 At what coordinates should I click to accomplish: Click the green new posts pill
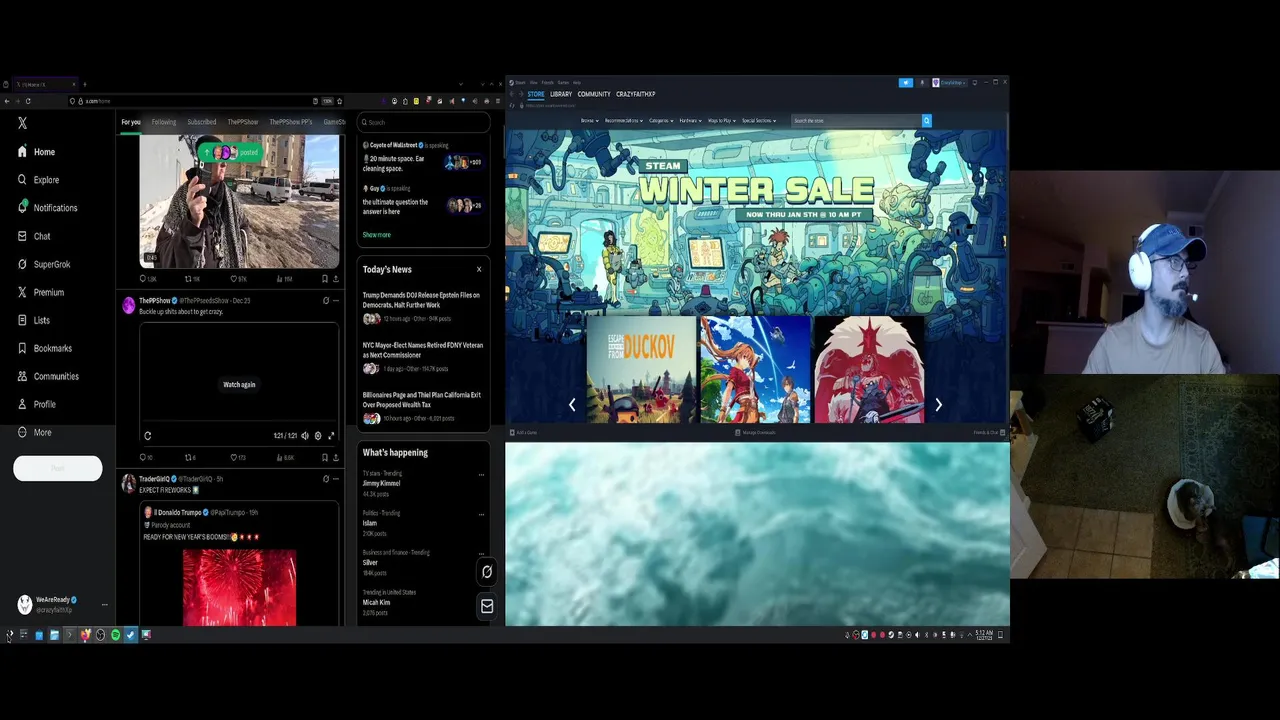[x=229, y=152]
